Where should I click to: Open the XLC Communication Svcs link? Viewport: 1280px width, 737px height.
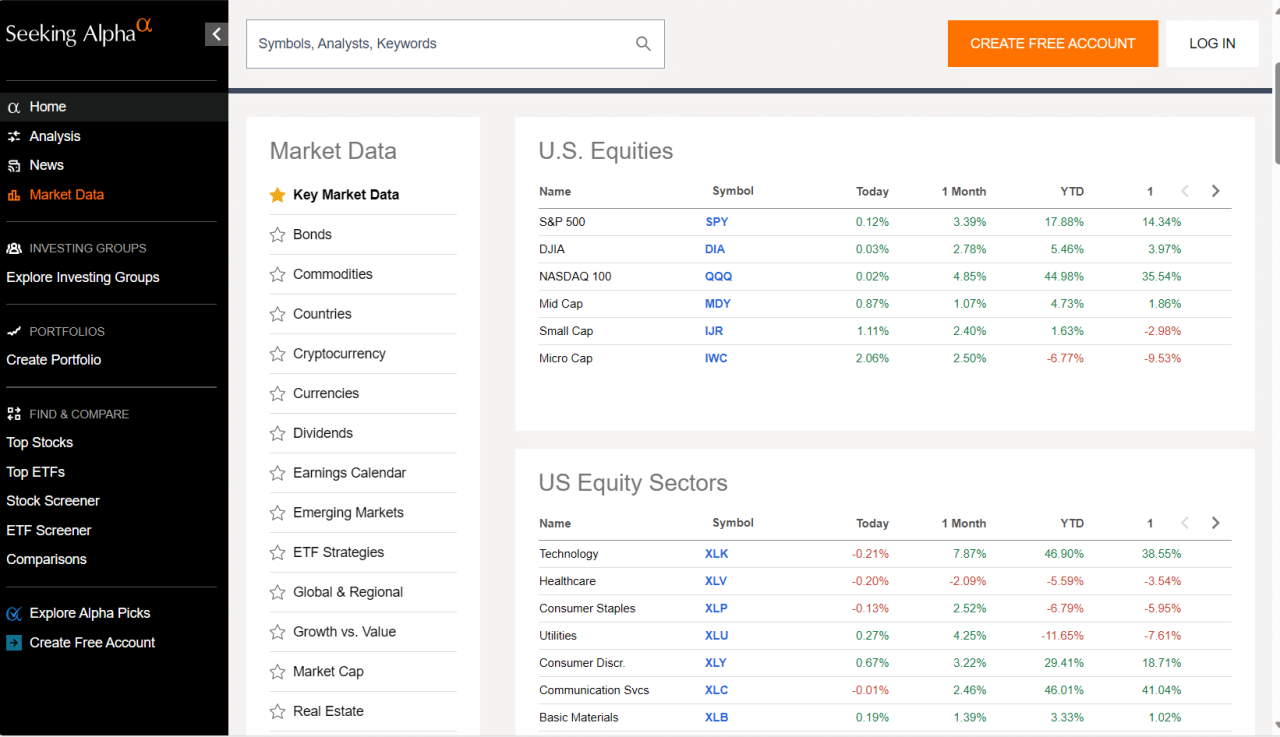point(716,690)
